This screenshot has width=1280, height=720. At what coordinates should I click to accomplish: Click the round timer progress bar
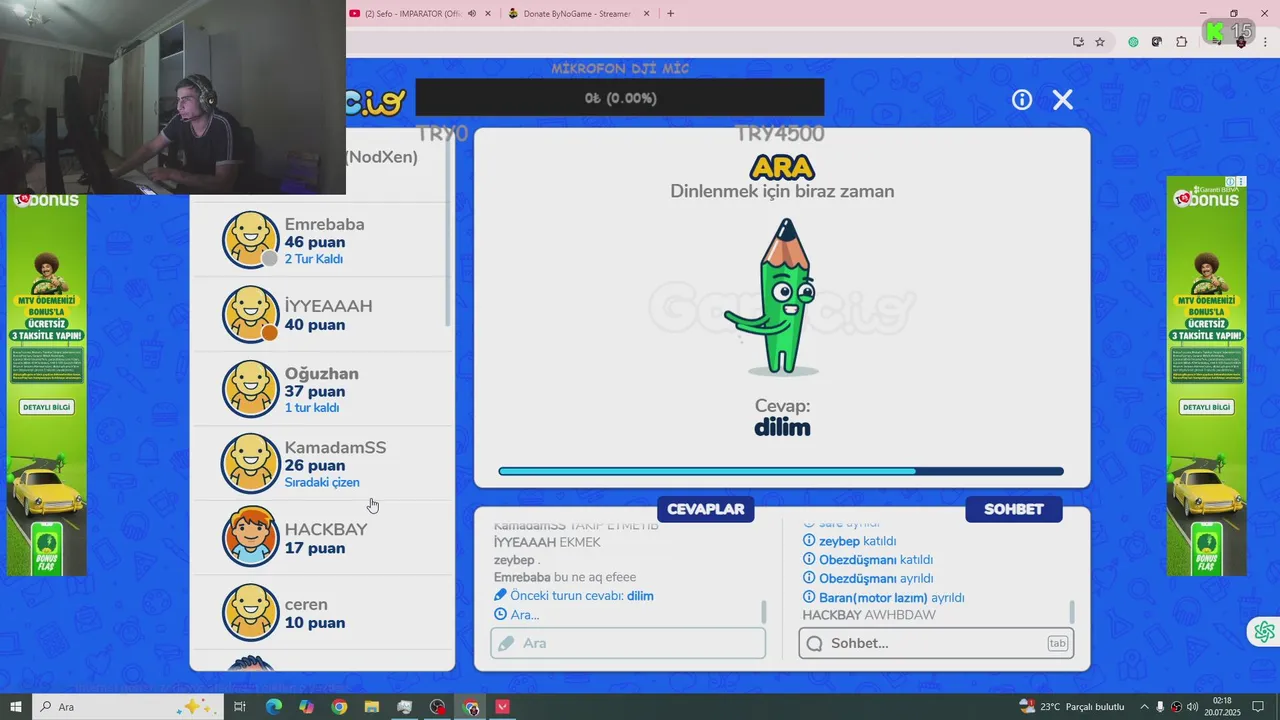click(x=781, y=471)
